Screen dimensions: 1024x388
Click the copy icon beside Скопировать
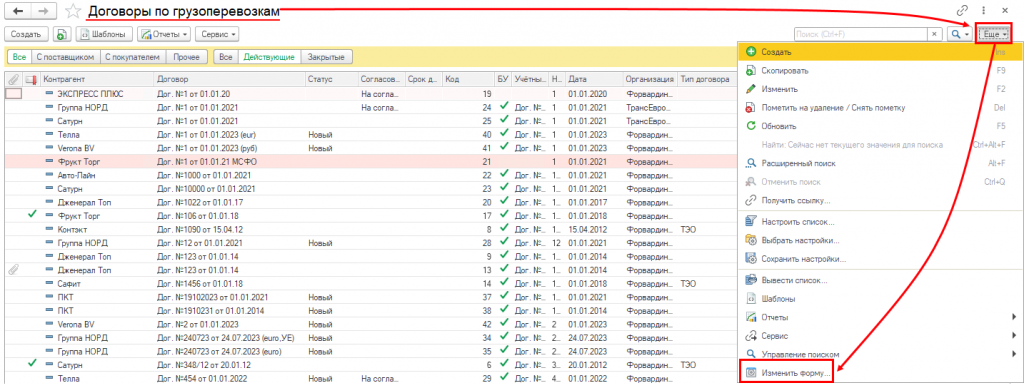pyautogui.click(x=751, y=70)
